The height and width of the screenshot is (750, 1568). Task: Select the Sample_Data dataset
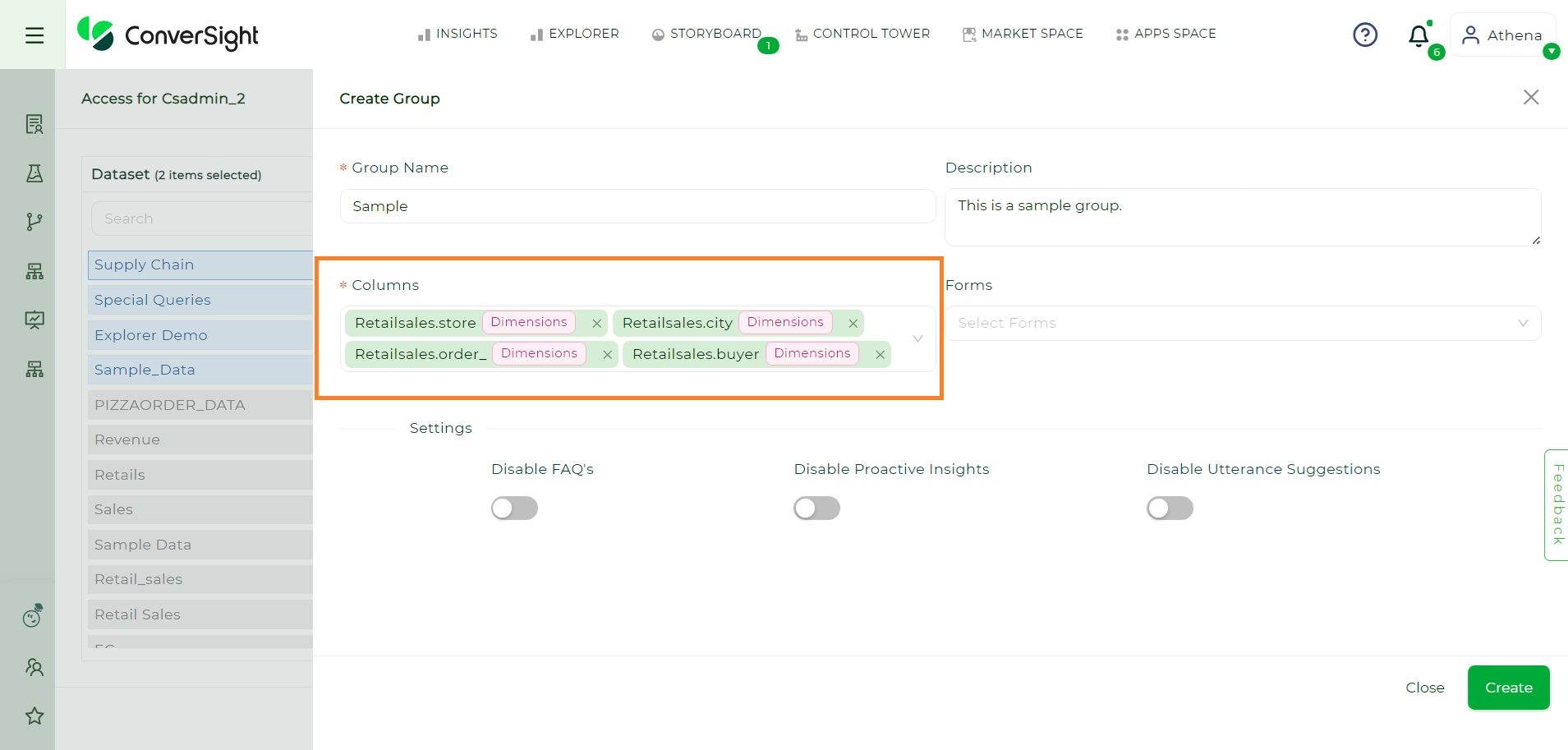point(200,370)
